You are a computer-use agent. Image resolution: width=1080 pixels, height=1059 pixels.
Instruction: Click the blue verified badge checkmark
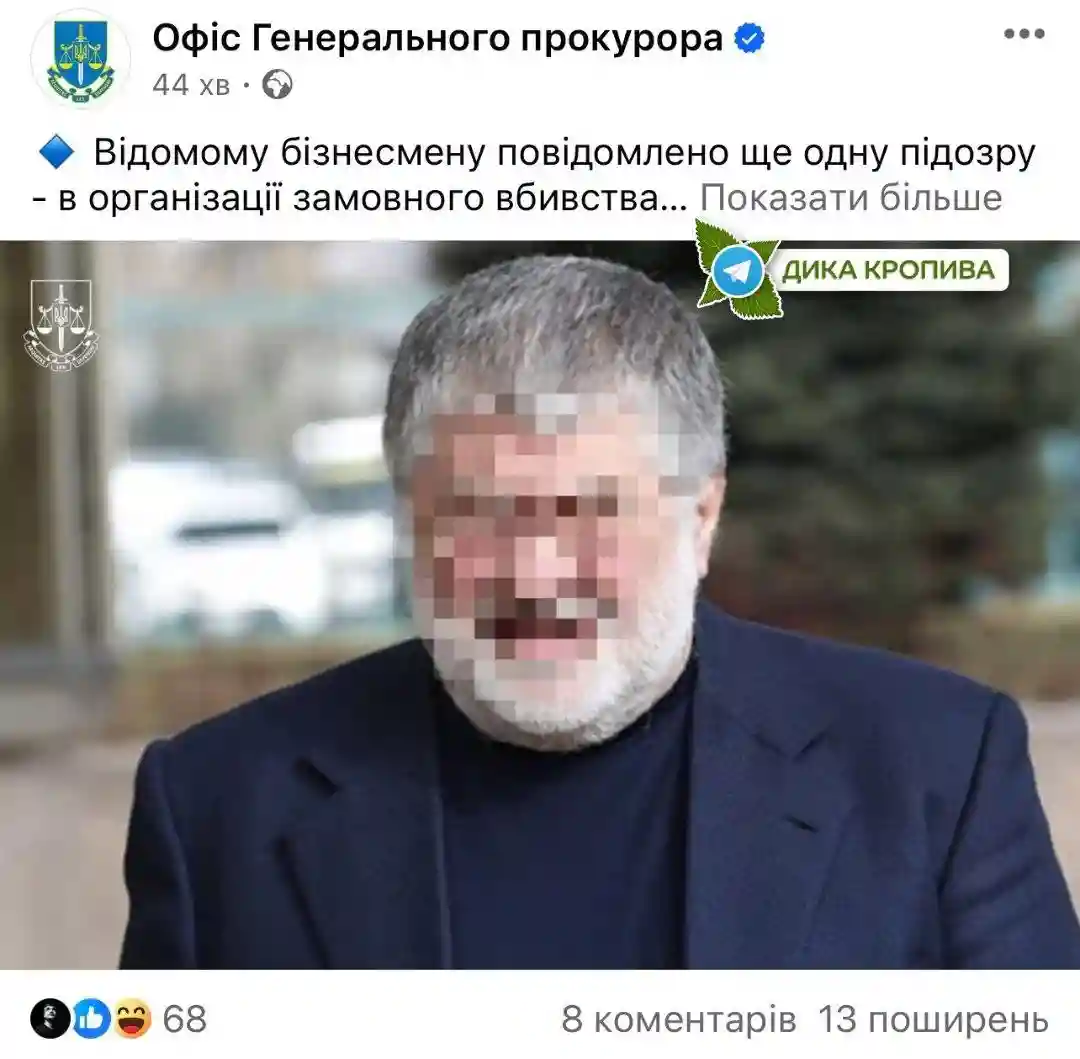(x=749, y=38)
